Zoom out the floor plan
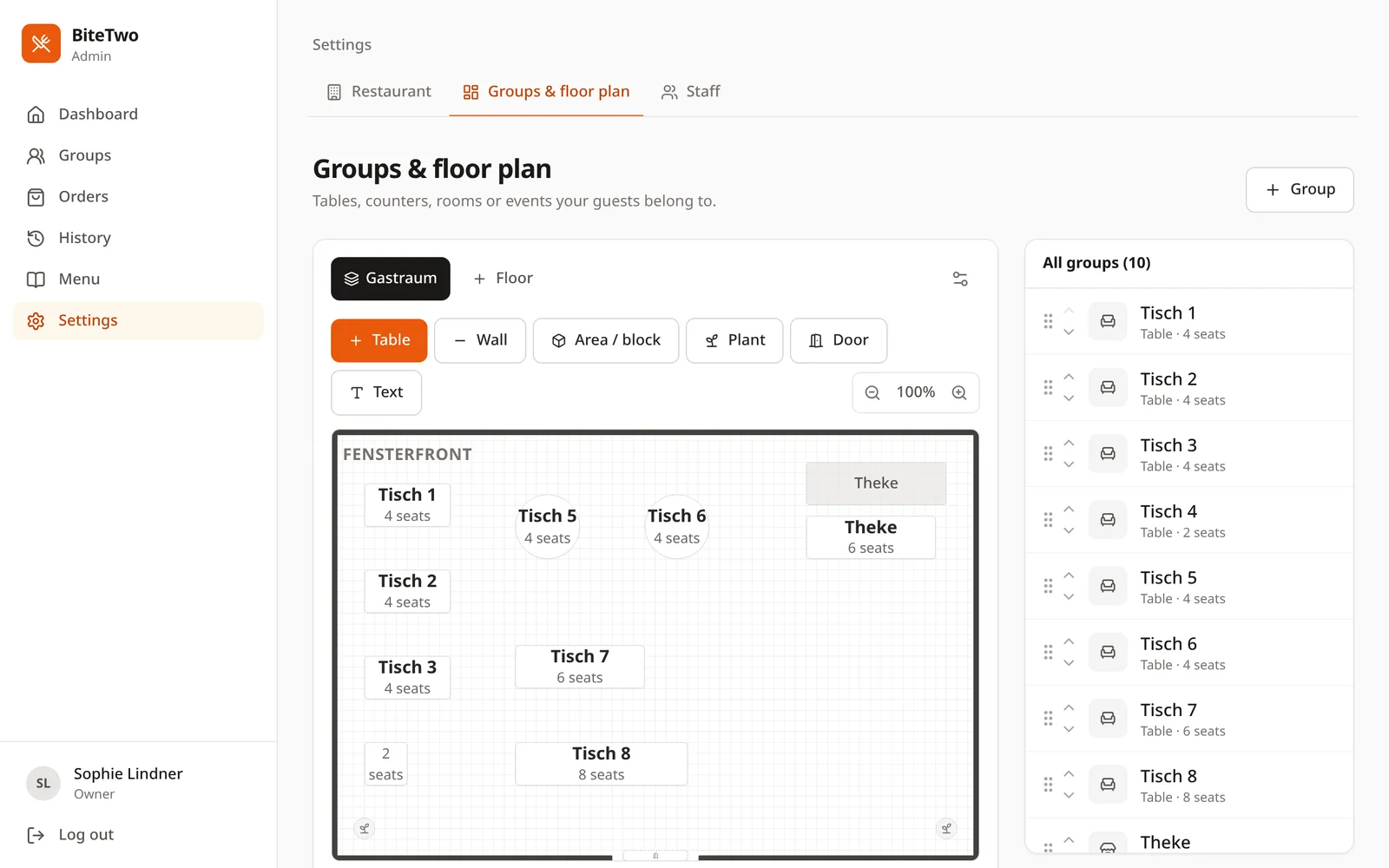The width and height of the screenshot is (1389, 868). click(x=872, y=392)
